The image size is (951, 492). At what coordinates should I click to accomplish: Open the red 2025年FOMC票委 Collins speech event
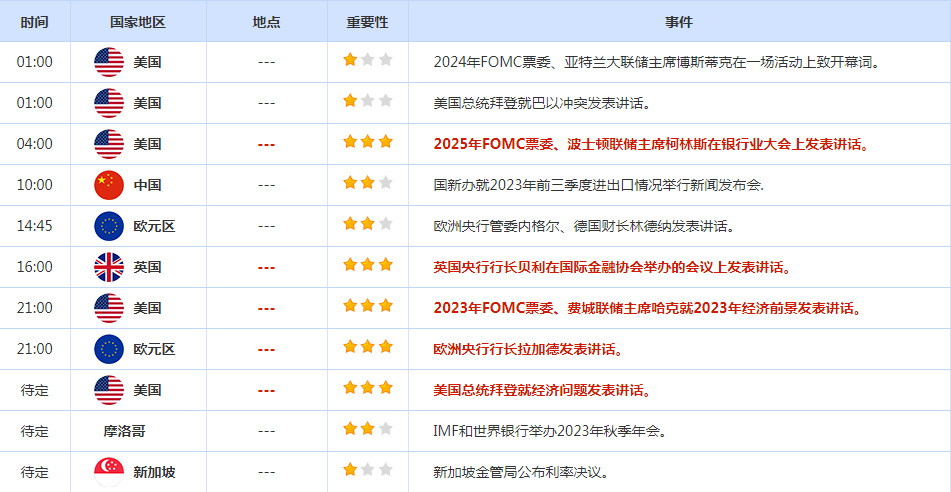pyautogui.click(x=653, y=144)
